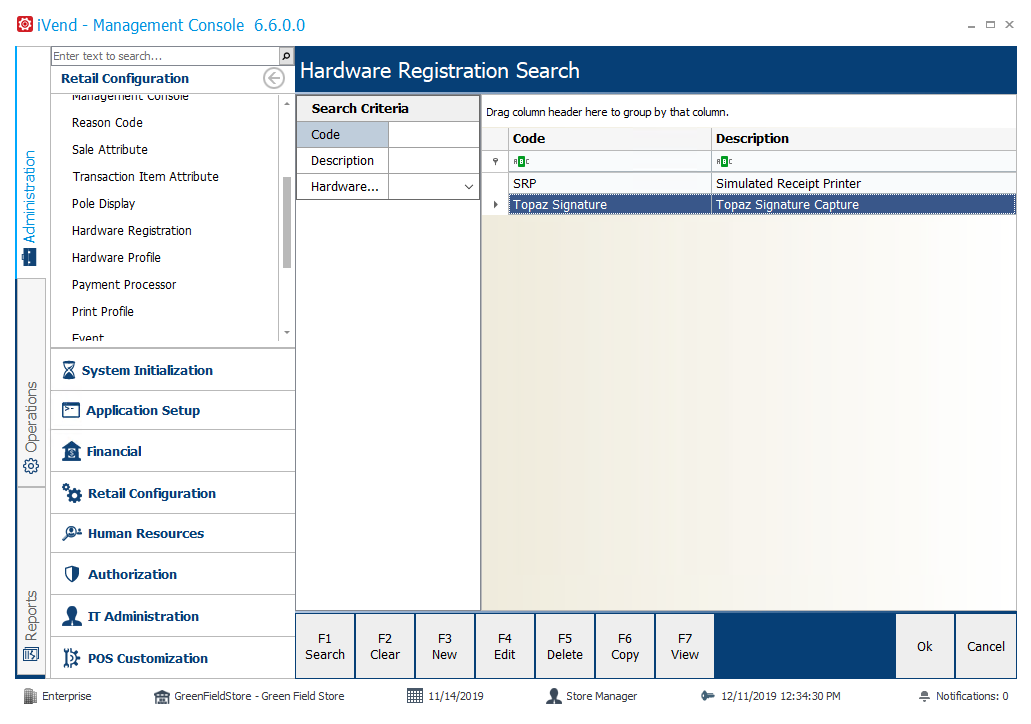Viewport: 1031px width, 724px height.
Task: Click the search magnifier icon in sidebar
Action: click(286, 56)
